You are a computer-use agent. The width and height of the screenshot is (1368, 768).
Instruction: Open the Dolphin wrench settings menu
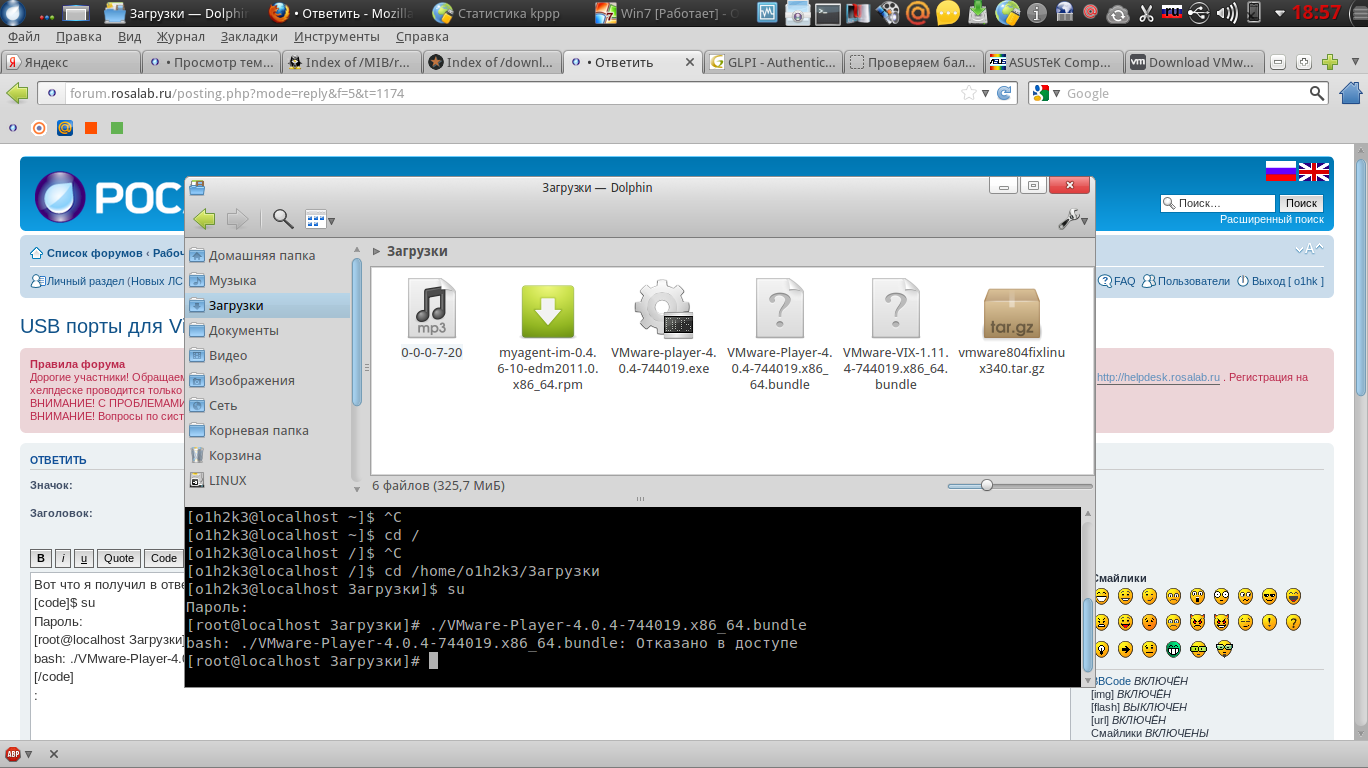point(1071,219)
